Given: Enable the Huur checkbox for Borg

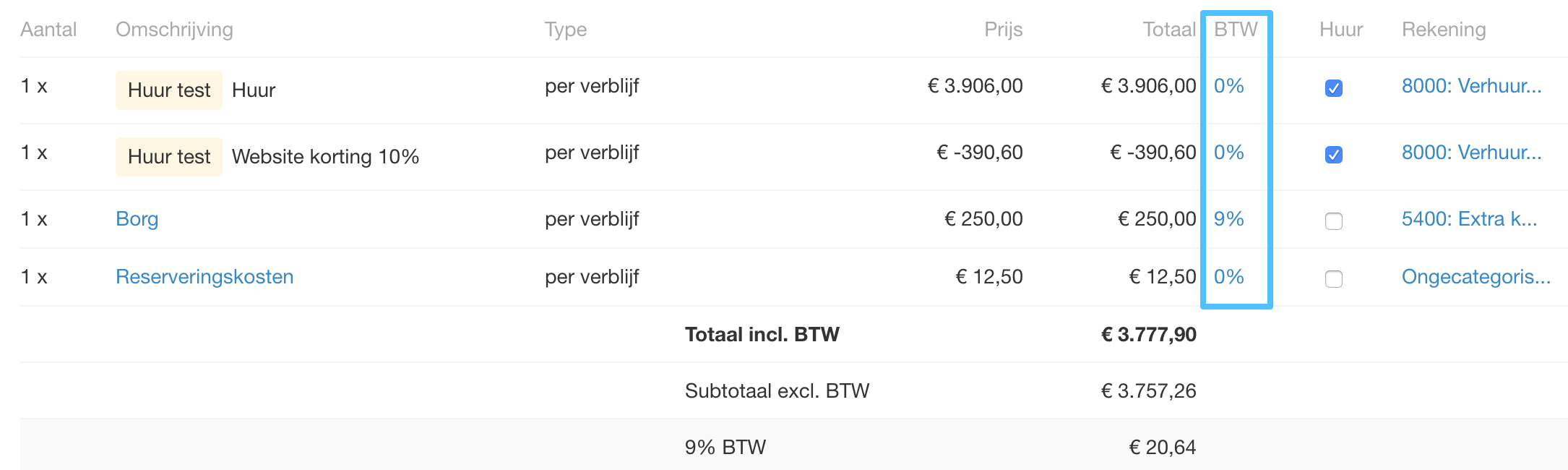Looking at the screenshot, I should (x=1334, y=221).
